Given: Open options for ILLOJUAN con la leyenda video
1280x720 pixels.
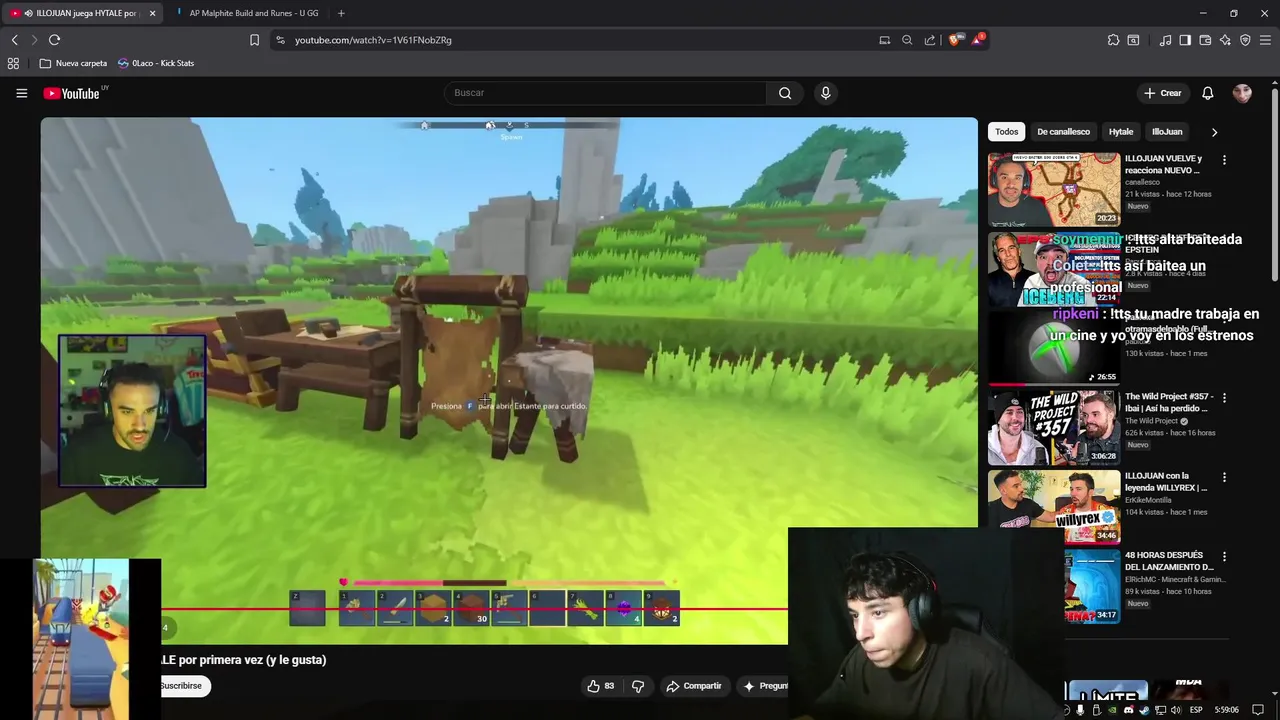Looking at the screenshot, I should (x=1224, y=477).
